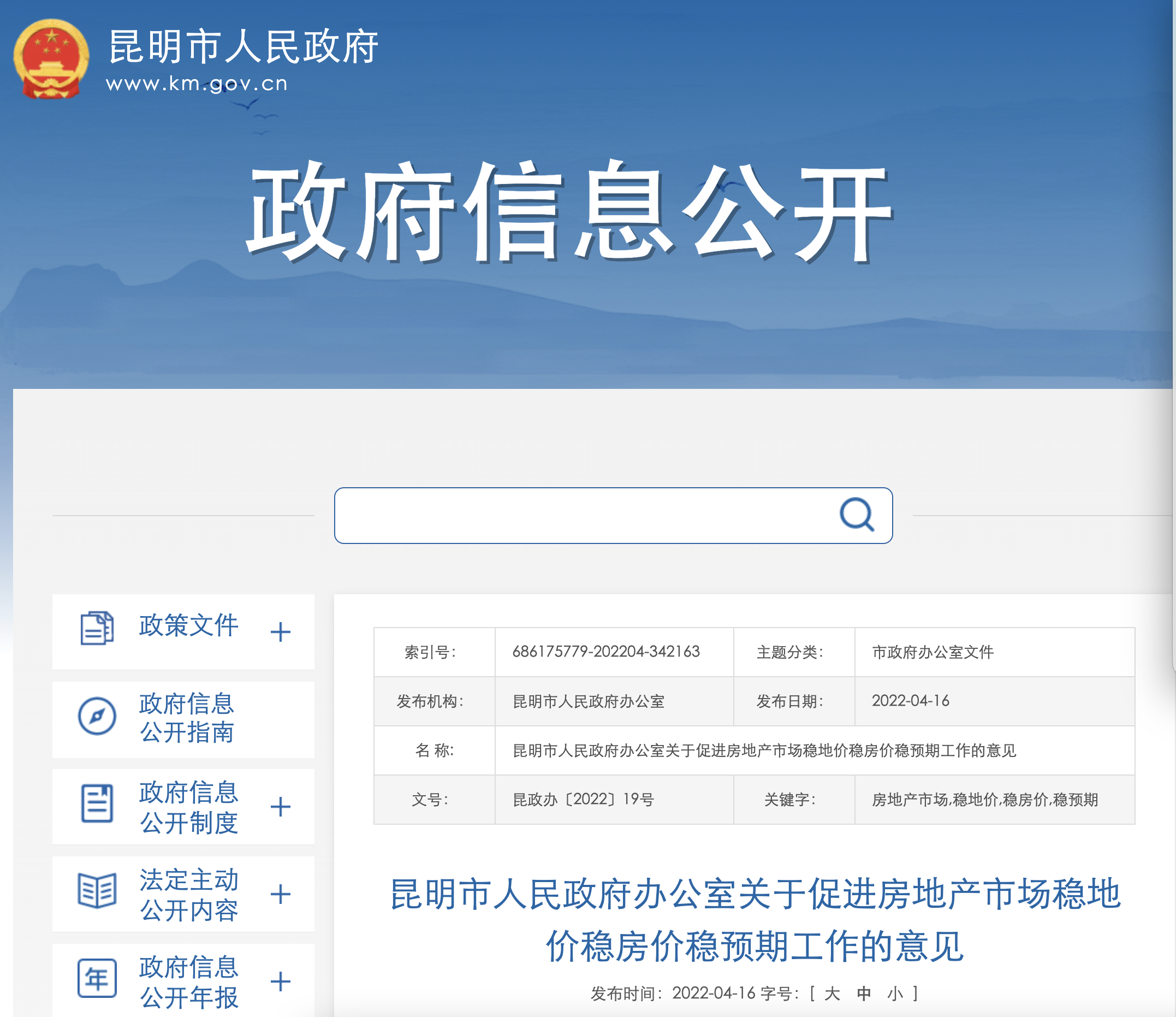Screen dimensions: 1176x1017
Task: Click the open book icon for 法定主动公开内容
Action: click(x=97, y=890)
